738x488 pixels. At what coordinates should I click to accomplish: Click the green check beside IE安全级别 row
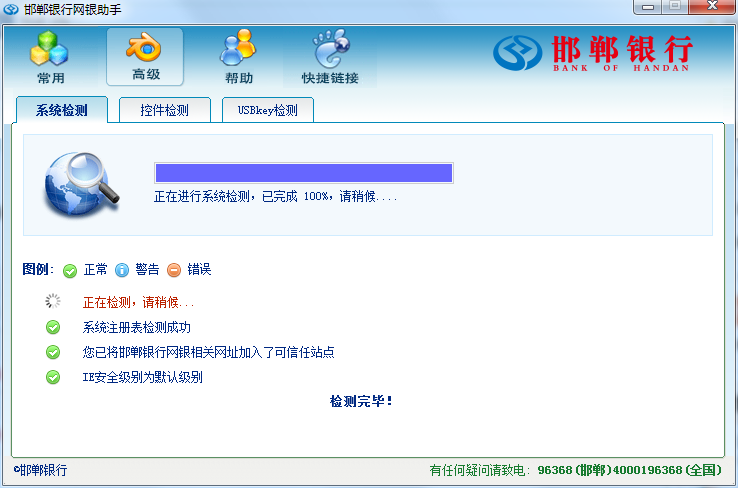[53, 377]
